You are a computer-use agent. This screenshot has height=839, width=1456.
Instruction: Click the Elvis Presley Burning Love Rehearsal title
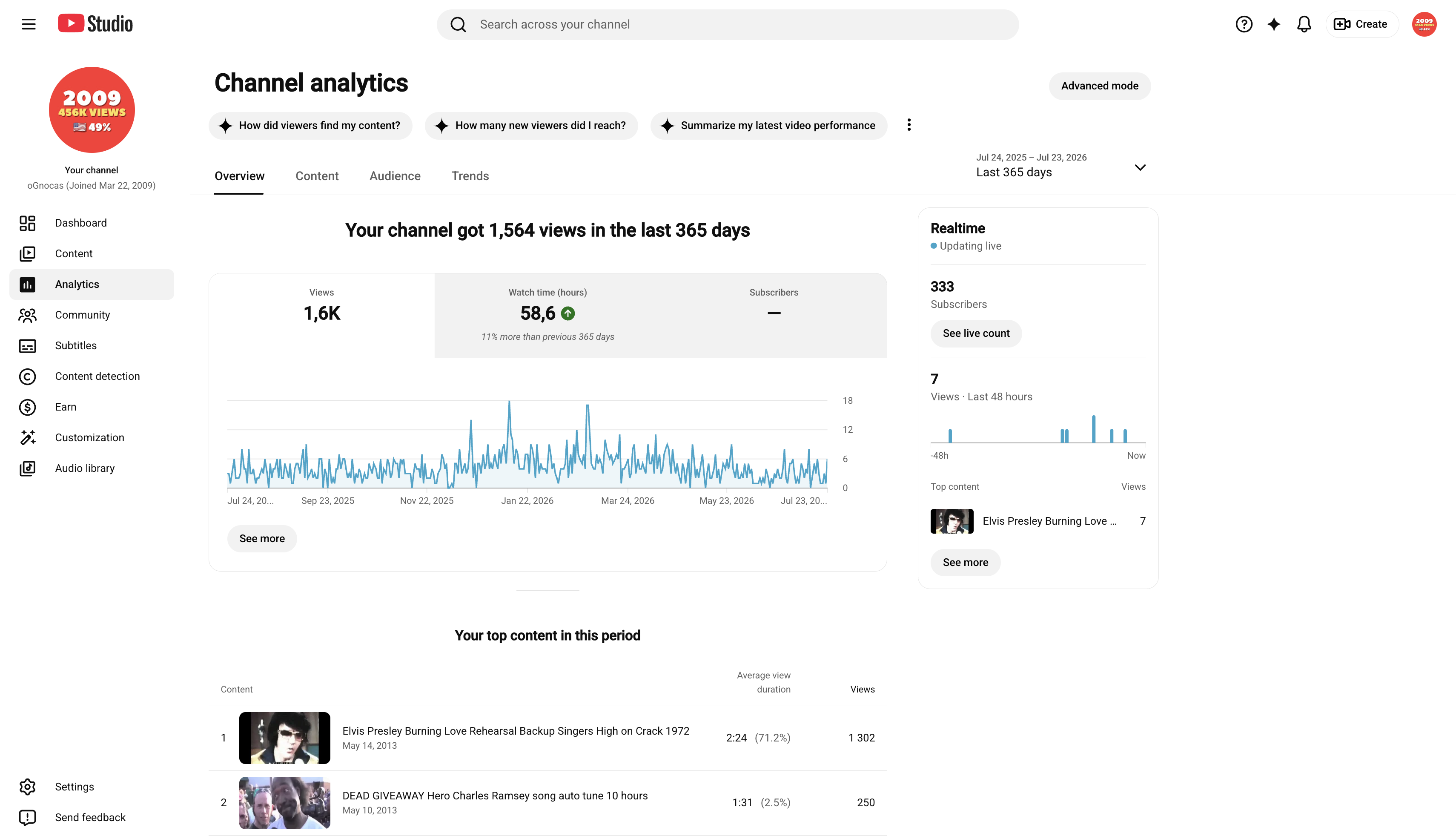click(516, 731)
